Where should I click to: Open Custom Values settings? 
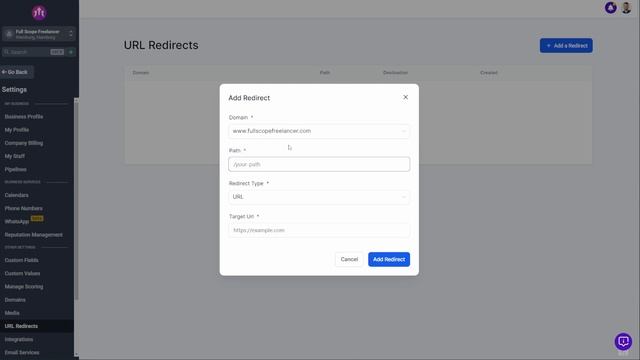click(22, 273)
